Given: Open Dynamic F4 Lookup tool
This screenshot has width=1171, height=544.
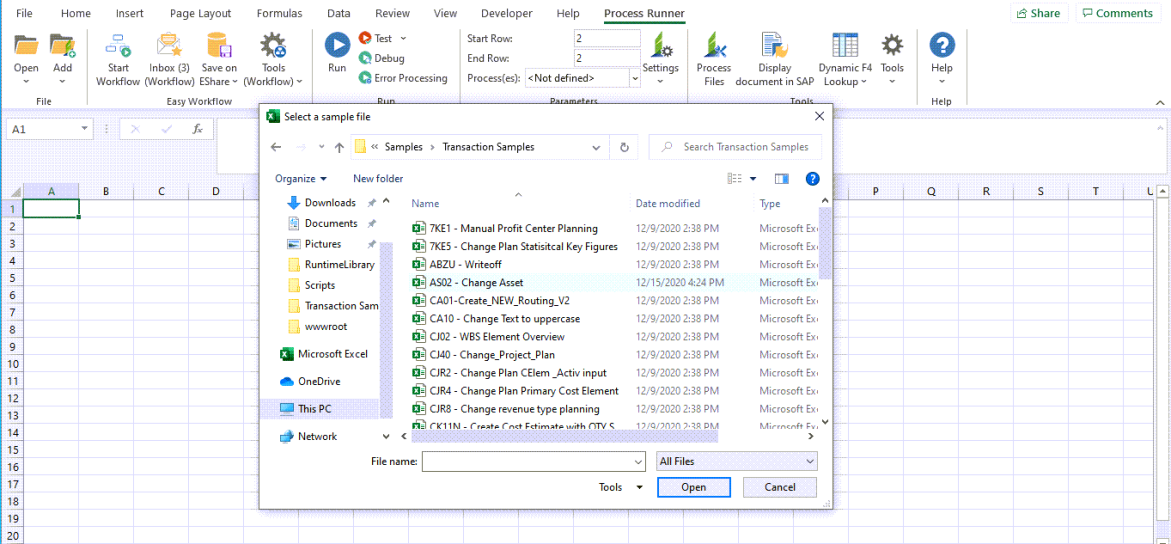Looking at the screenshot, I should tap(845, 47).
